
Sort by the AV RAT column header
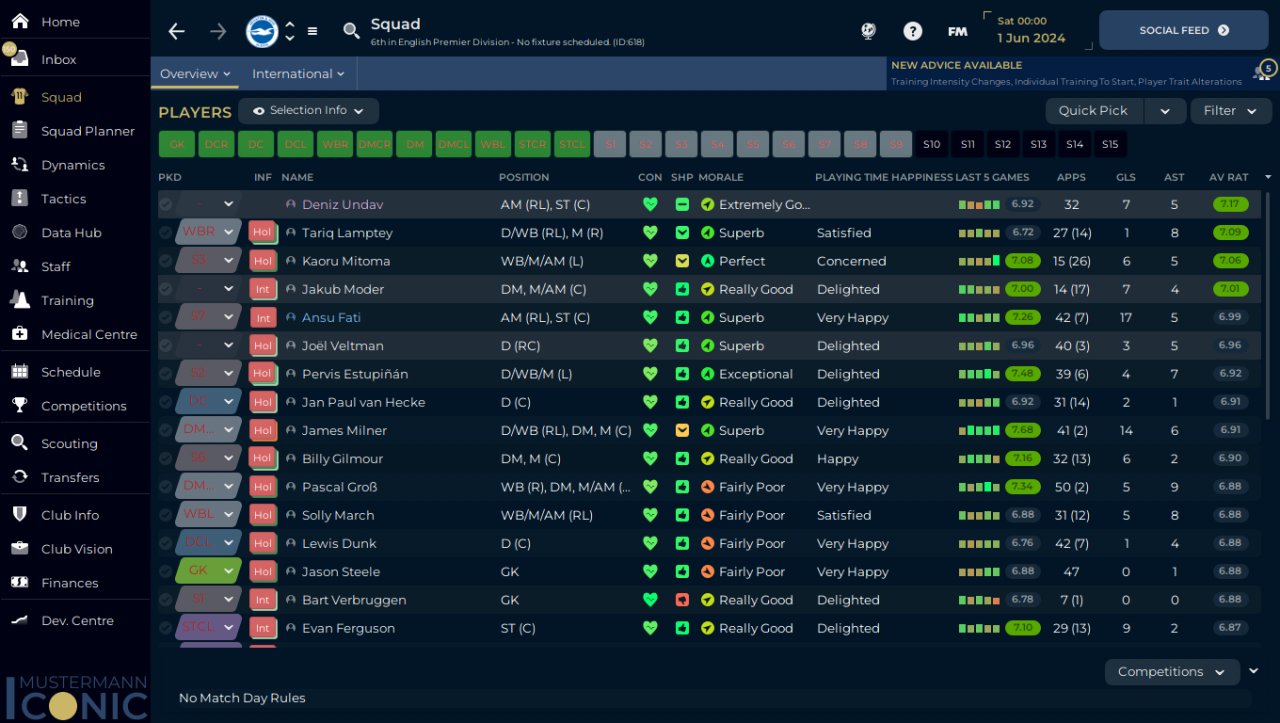1228,177
